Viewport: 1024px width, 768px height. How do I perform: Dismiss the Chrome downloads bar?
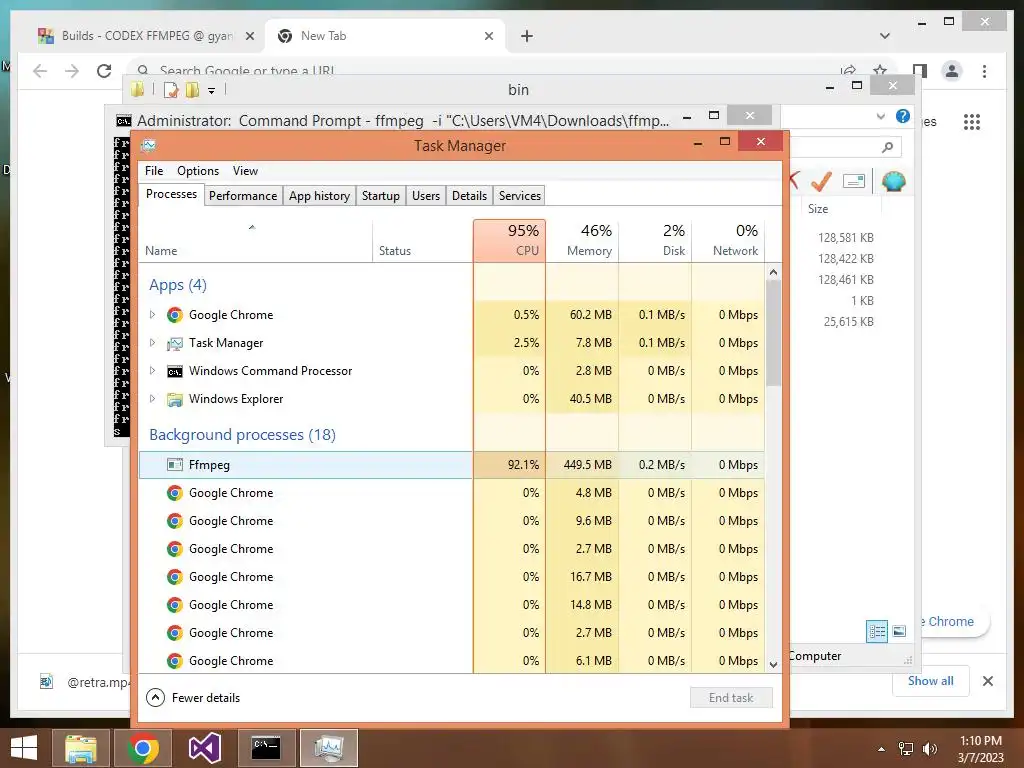(x=988, y=681)
